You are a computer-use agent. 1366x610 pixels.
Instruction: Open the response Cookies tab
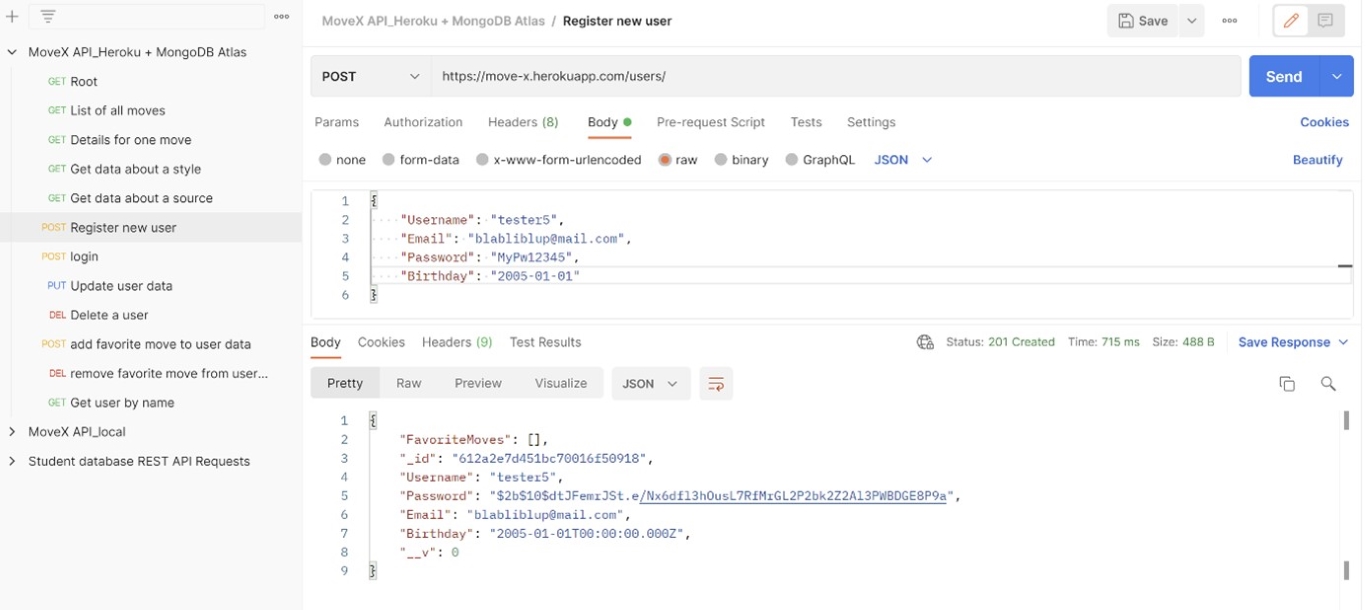[381, 342]
